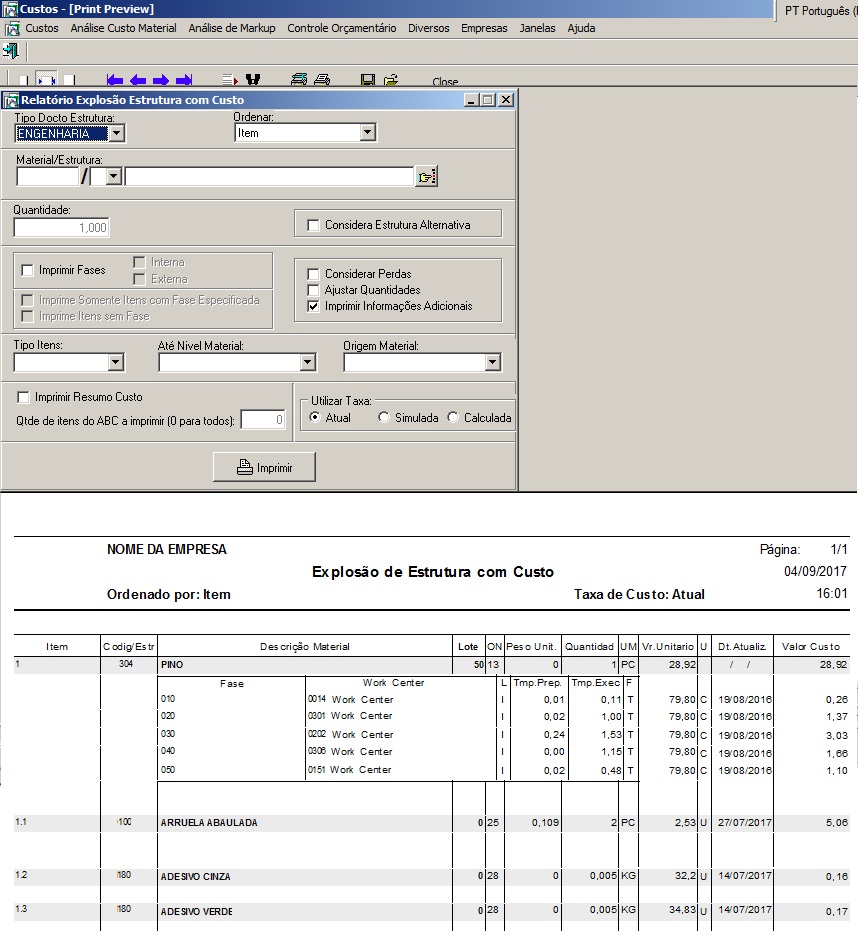Click the exit door icon in toolbar
The image size is (858, 941).
coord(11,51)
